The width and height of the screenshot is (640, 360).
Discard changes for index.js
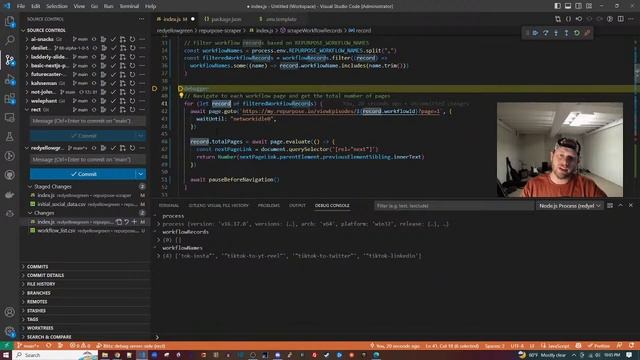tap(127, 222)
